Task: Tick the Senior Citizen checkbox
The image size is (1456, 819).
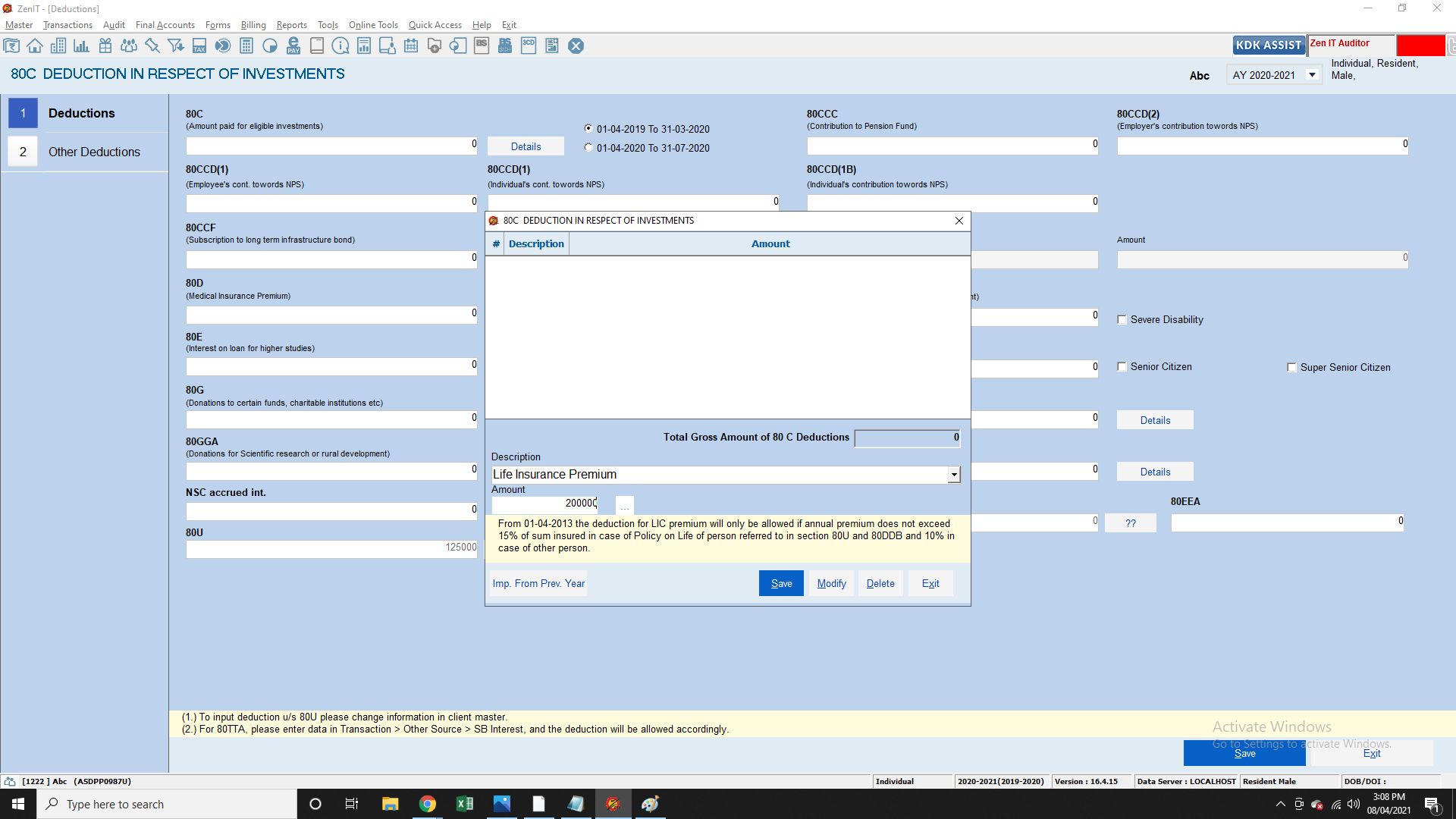Action: pos(1122,367)
